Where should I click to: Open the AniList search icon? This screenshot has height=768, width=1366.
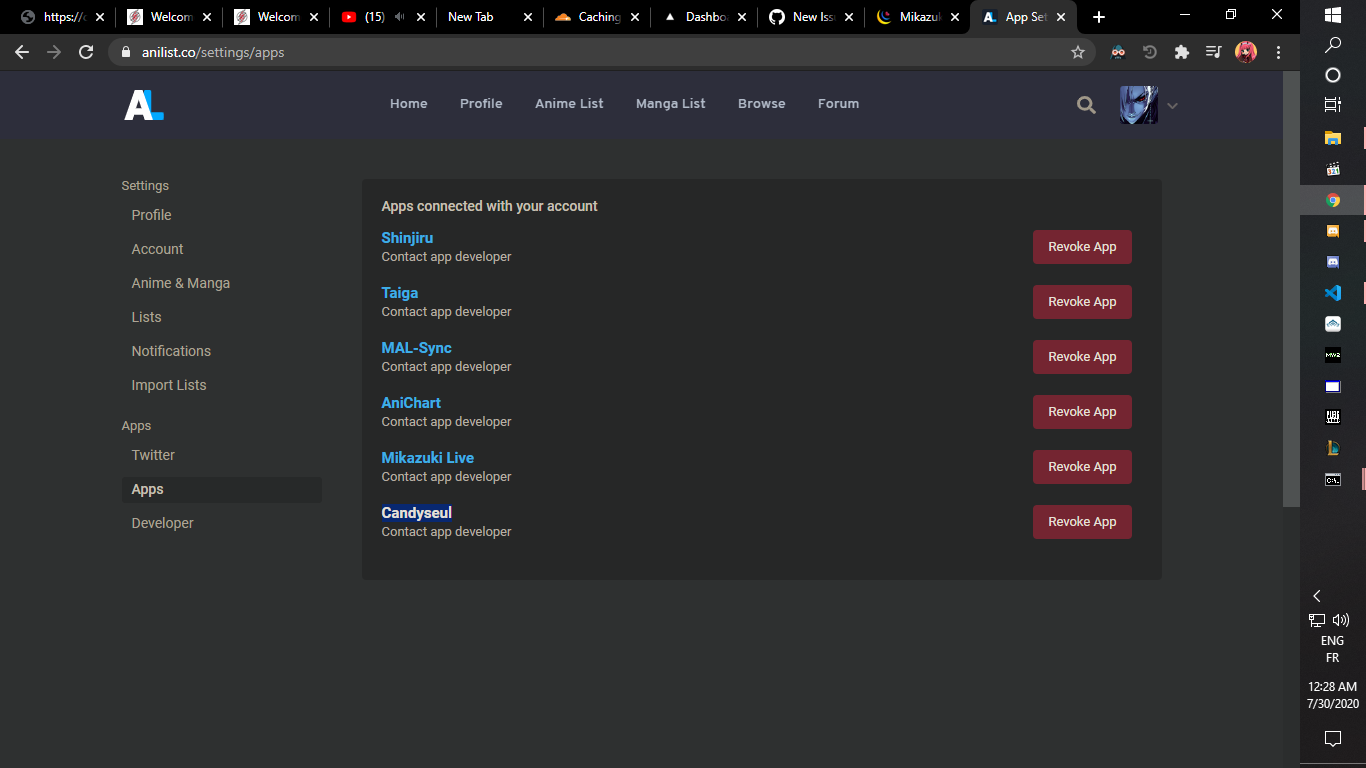click(1086, 104)
